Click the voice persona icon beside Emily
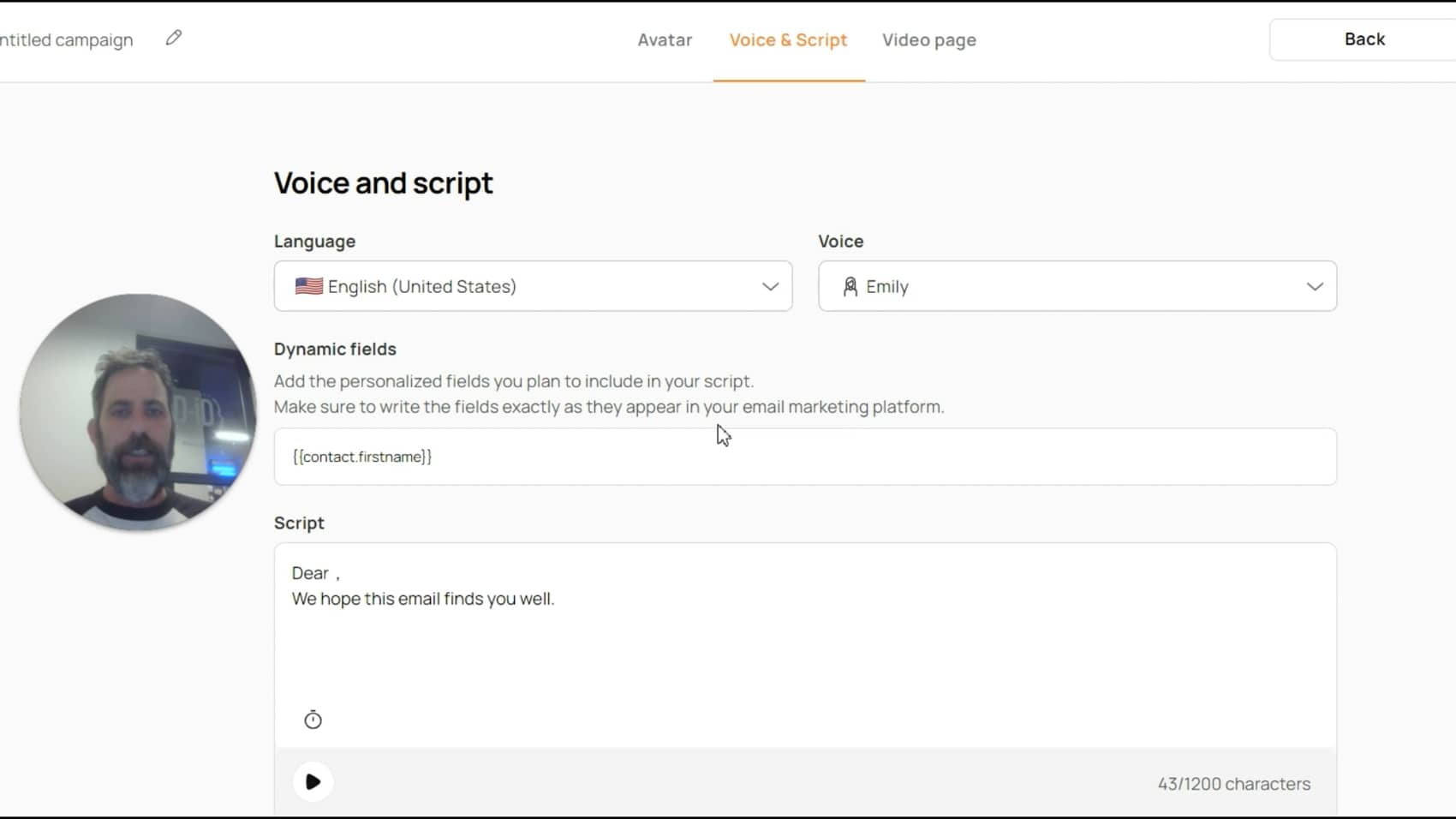Image resolution: width=1456 pixels, height=819 pixels. point(850,286)
